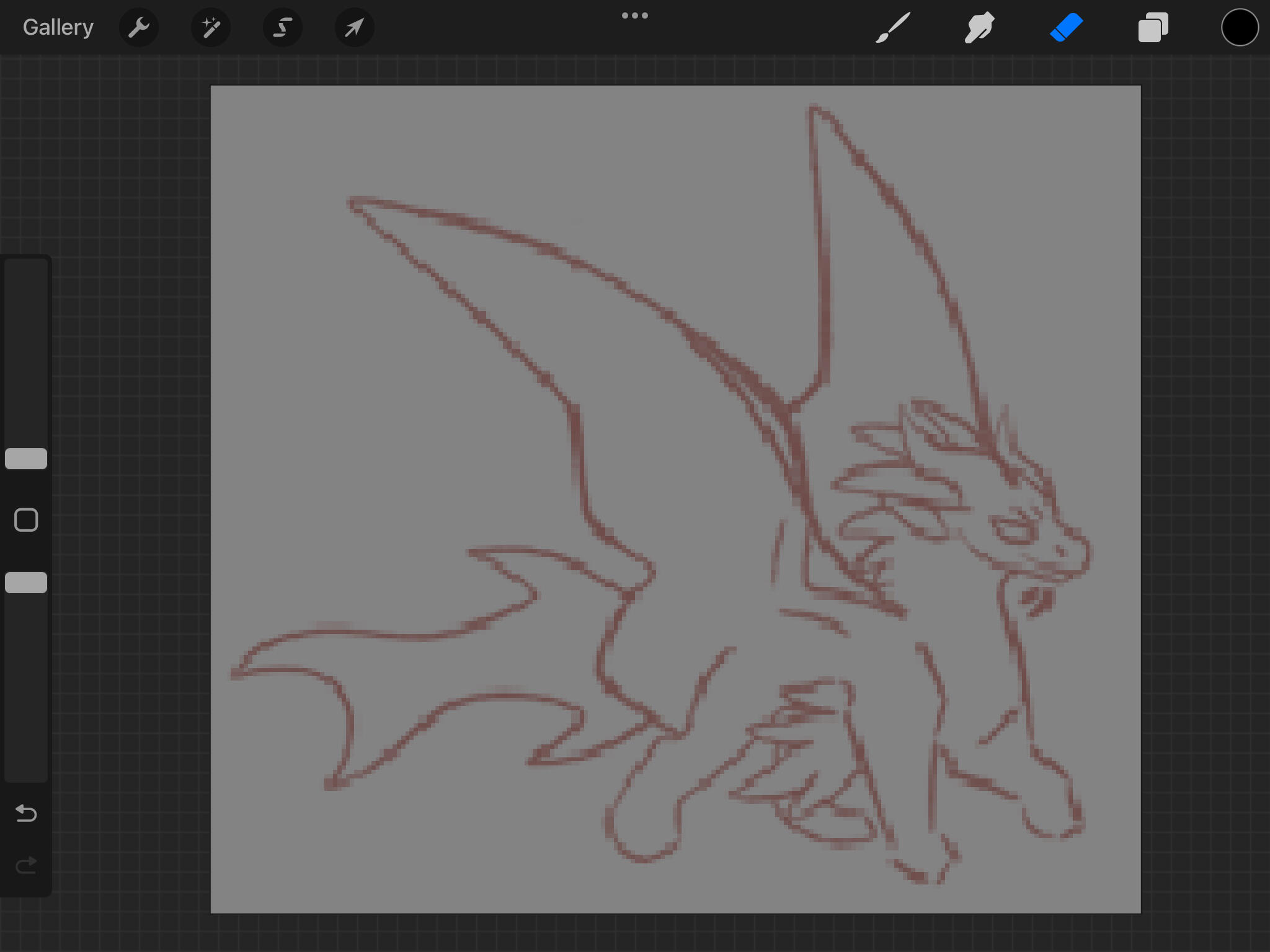
Task: Tap the three-dot menu at top center
Action: [635, 15]
